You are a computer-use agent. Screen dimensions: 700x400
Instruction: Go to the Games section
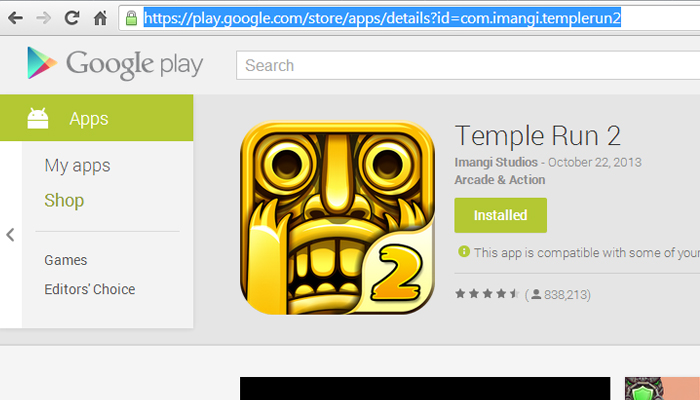click(66, 260)
